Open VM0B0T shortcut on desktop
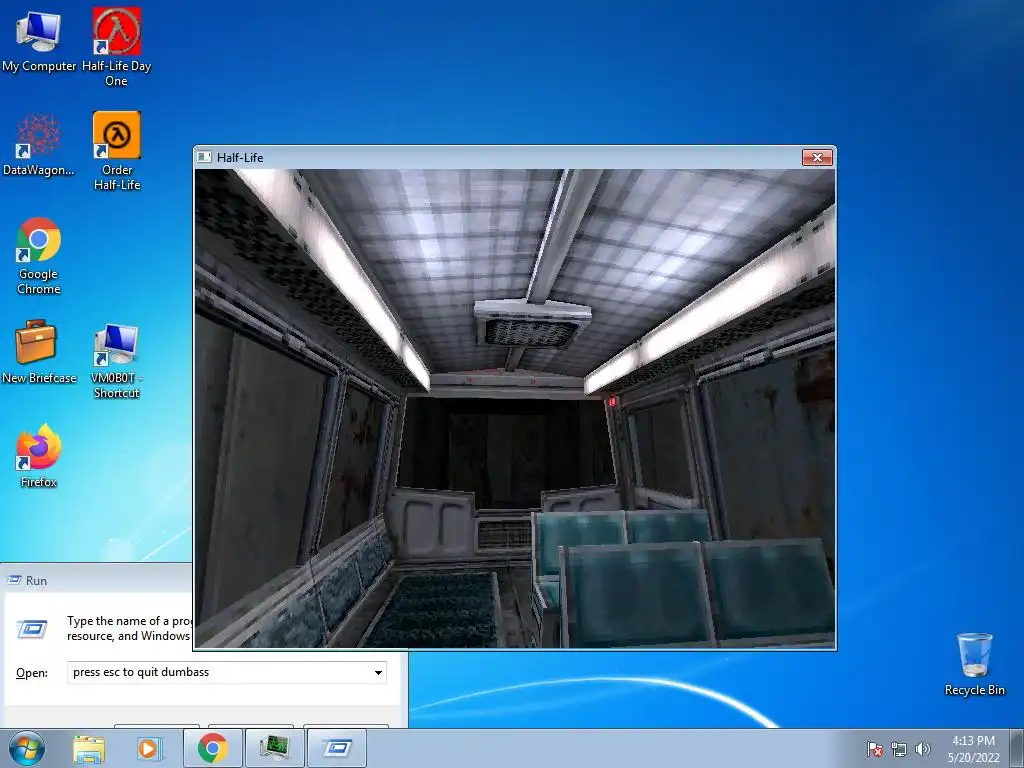This screenshot has height=768, width=1024. click(116, 359)
